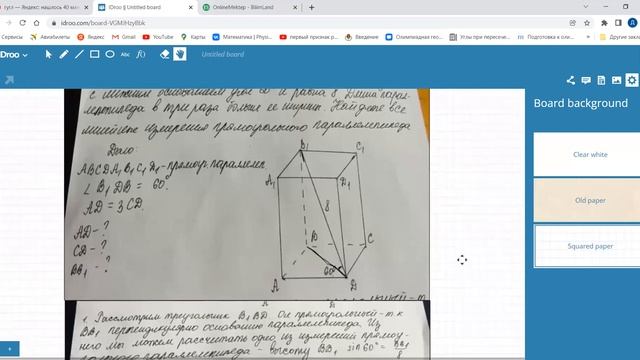Share this page from address bar
This screenshot has height=360, width=640.
(x=573, y=23)
